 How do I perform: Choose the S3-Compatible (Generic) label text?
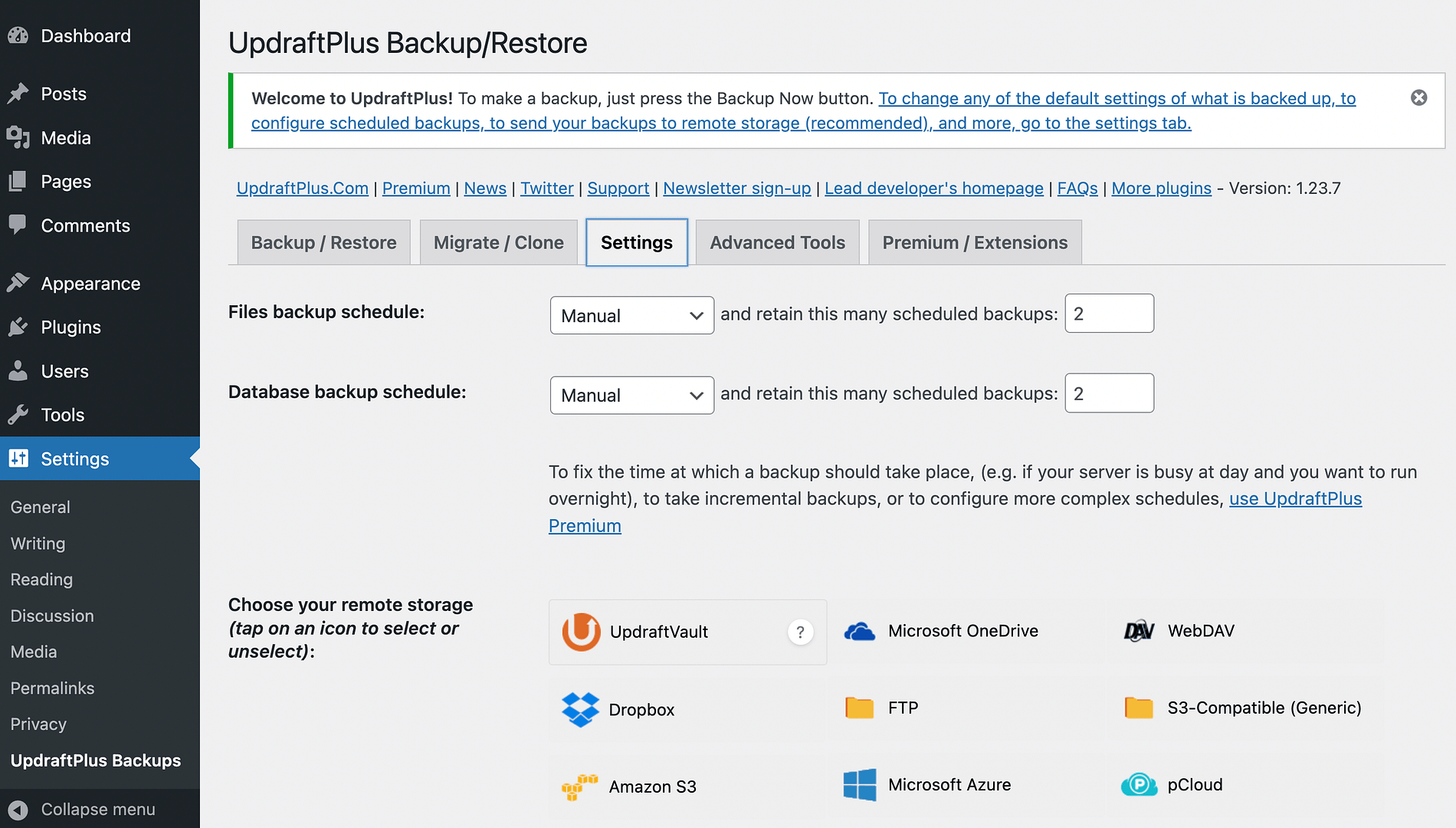point(1264,708)
